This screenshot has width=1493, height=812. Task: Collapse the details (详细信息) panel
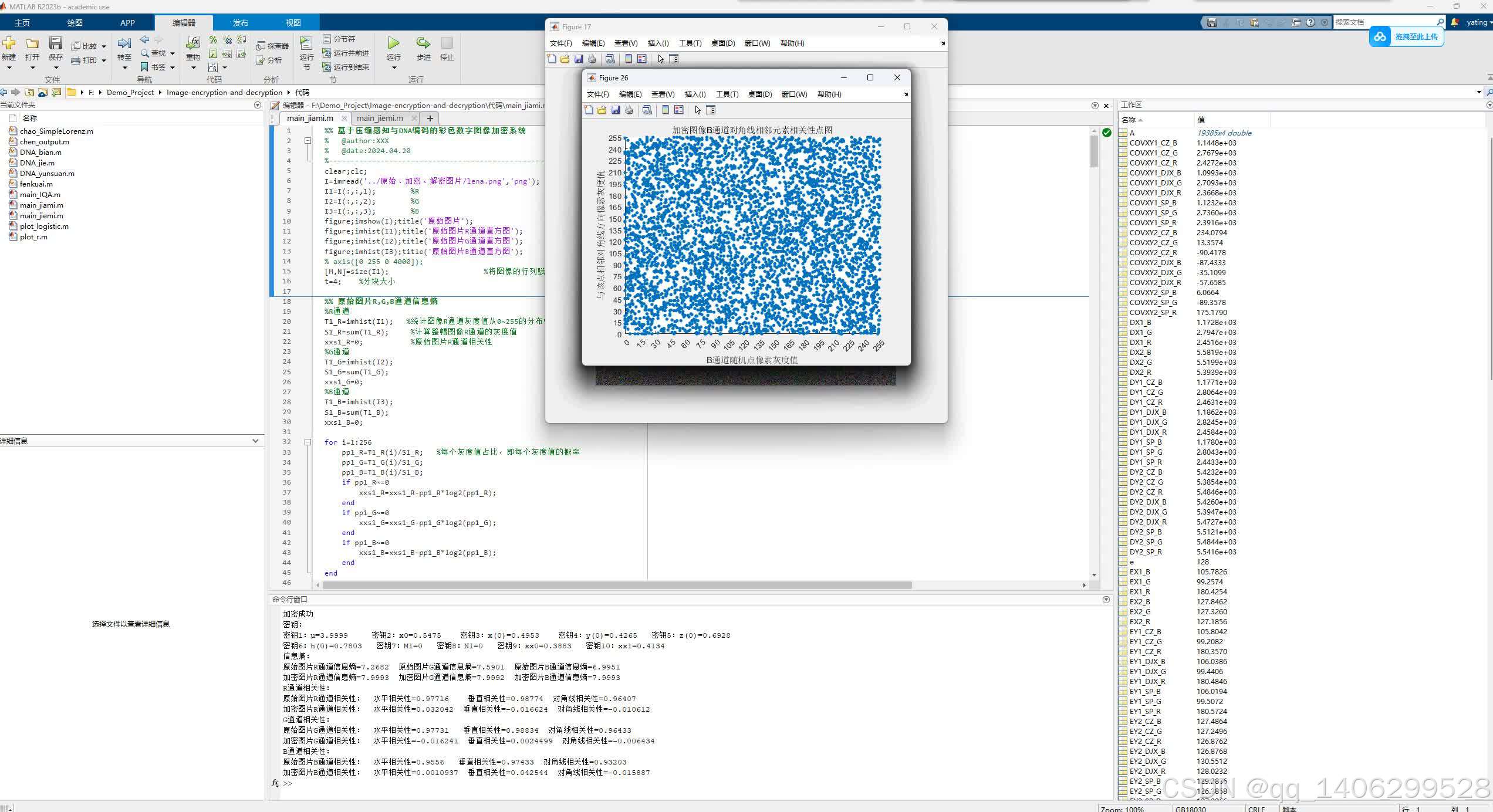pyautogui.click(x=255, y=441)
